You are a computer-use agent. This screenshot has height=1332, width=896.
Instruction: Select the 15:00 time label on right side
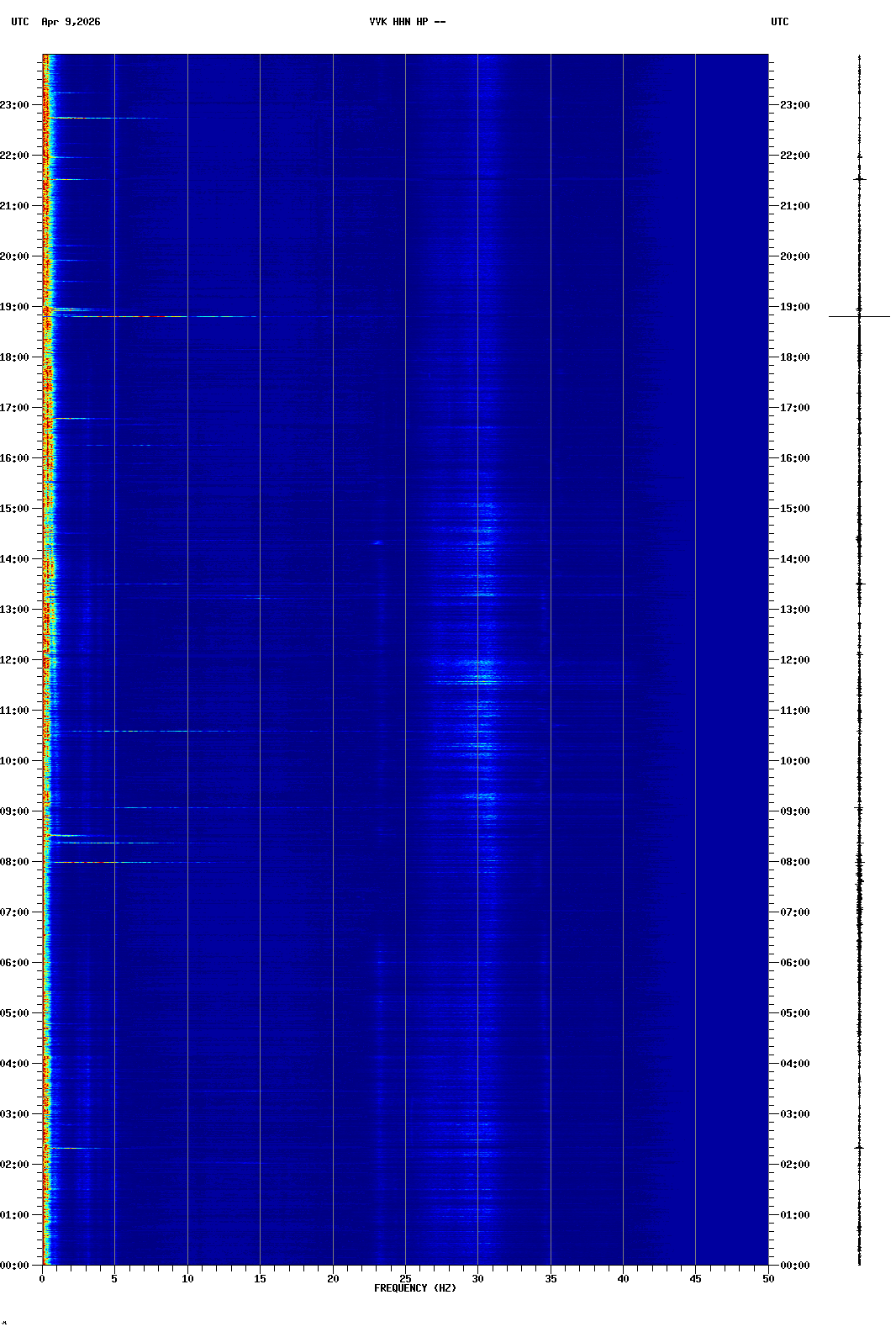(x=794, y=509)
